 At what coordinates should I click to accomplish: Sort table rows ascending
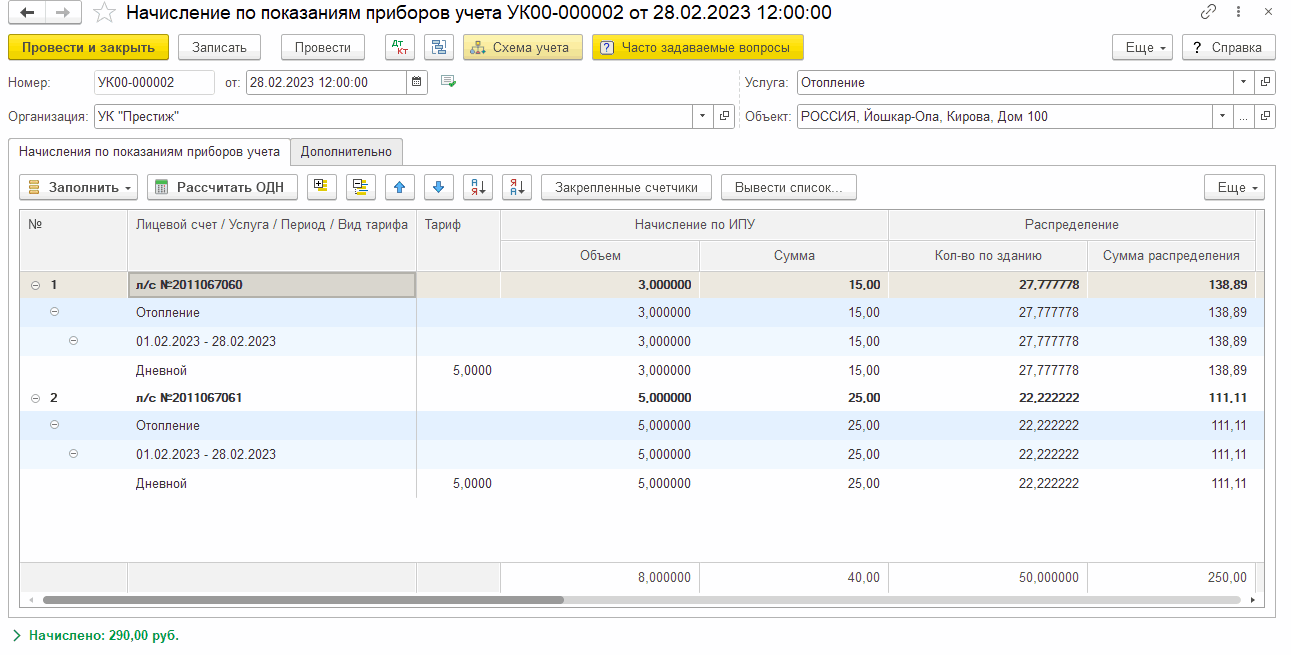478,187
